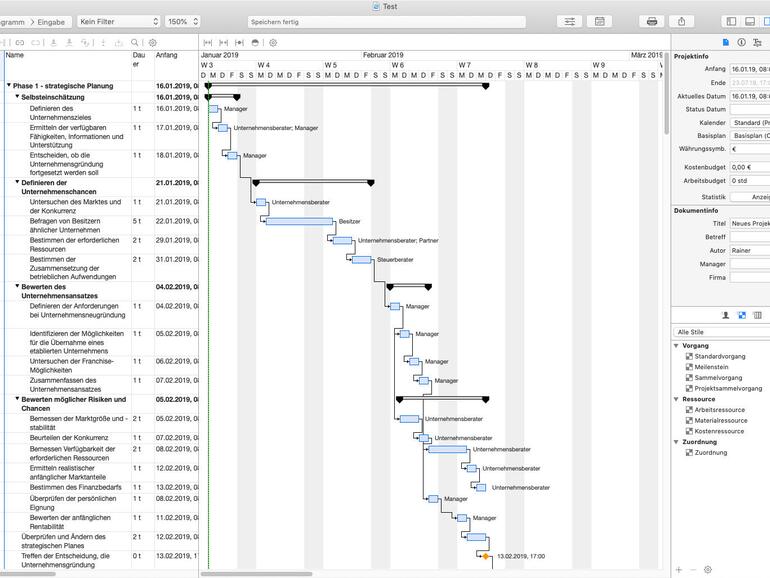Select the person resource styles icon
This screenshot has height=578, width=770.
pyautogui.click(x=725, y=315)
